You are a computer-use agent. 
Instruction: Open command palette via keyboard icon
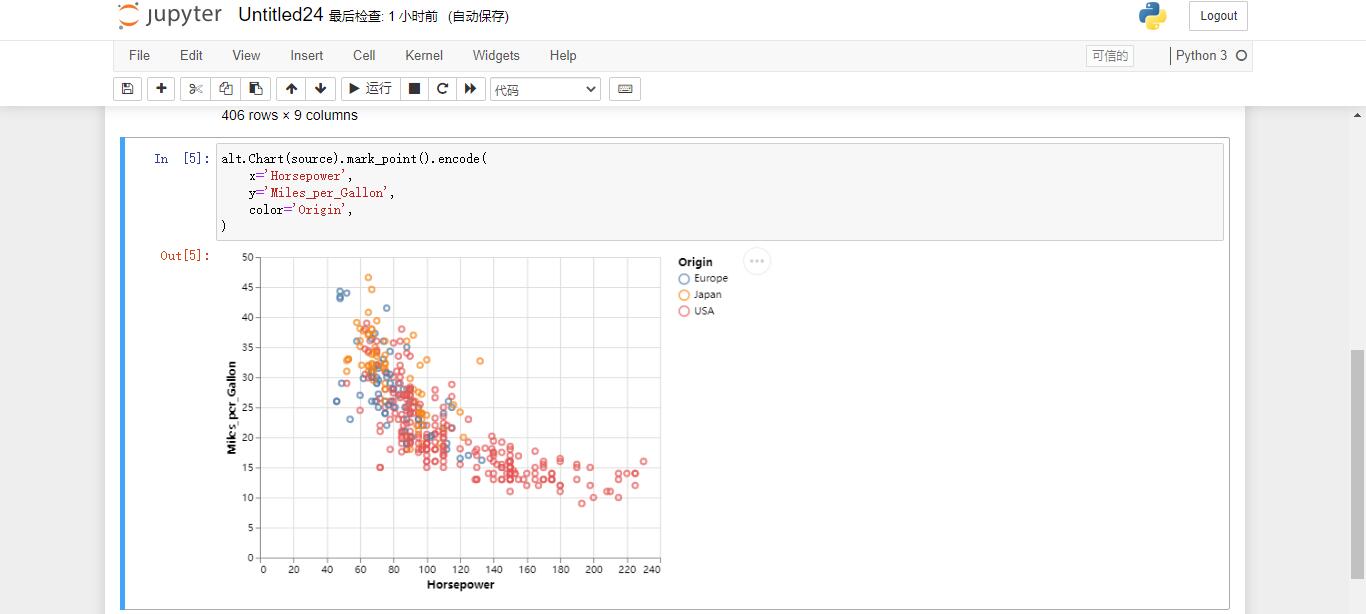click(624, 89)
